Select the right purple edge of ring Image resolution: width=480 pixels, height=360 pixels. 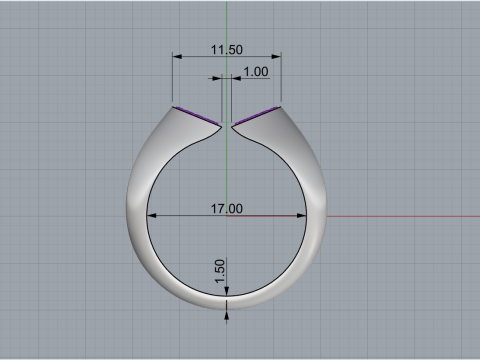256,115
